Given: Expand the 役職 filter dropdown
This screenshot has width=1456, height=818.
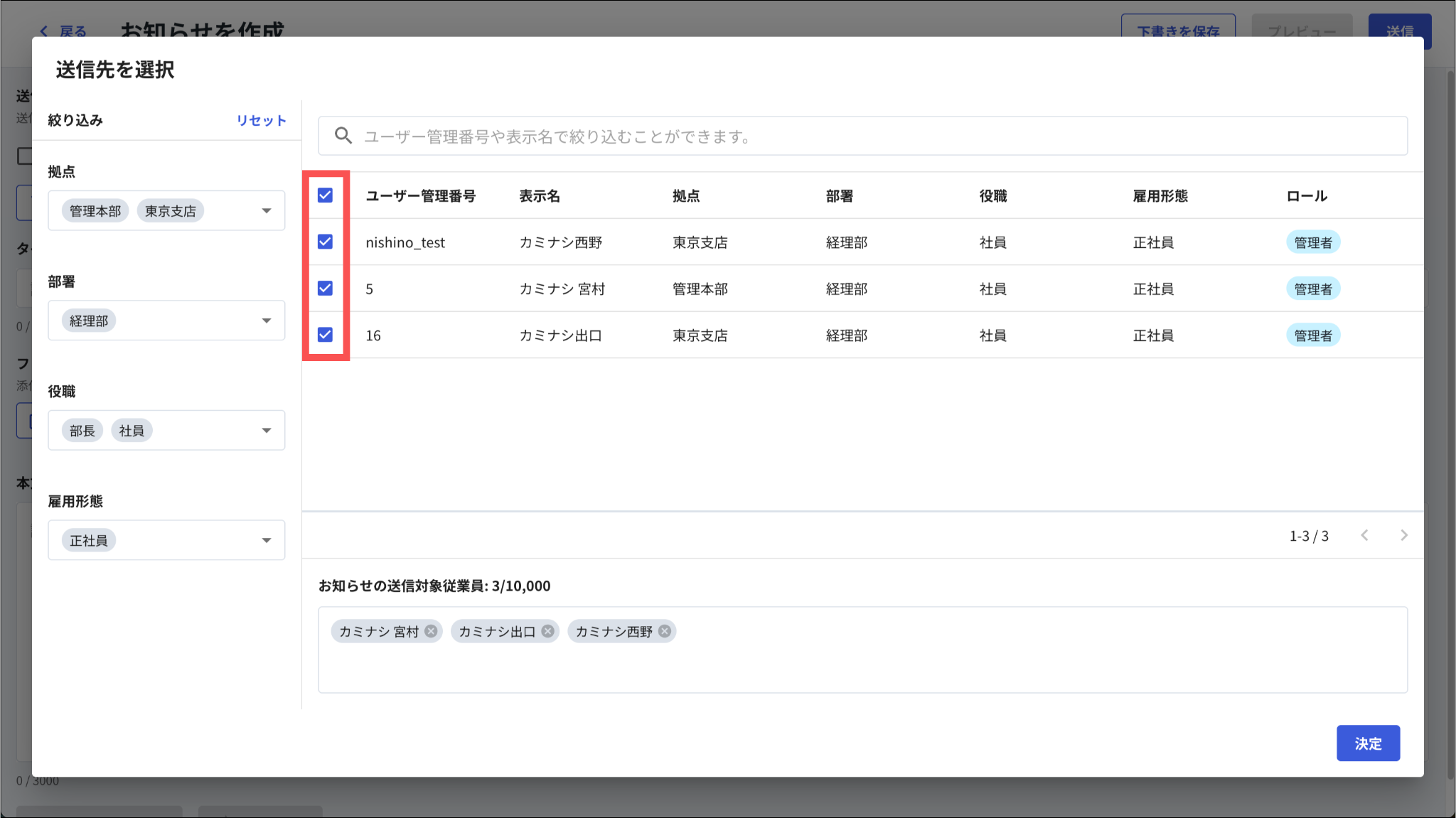Looking at the screenshot, I should 267,430.
